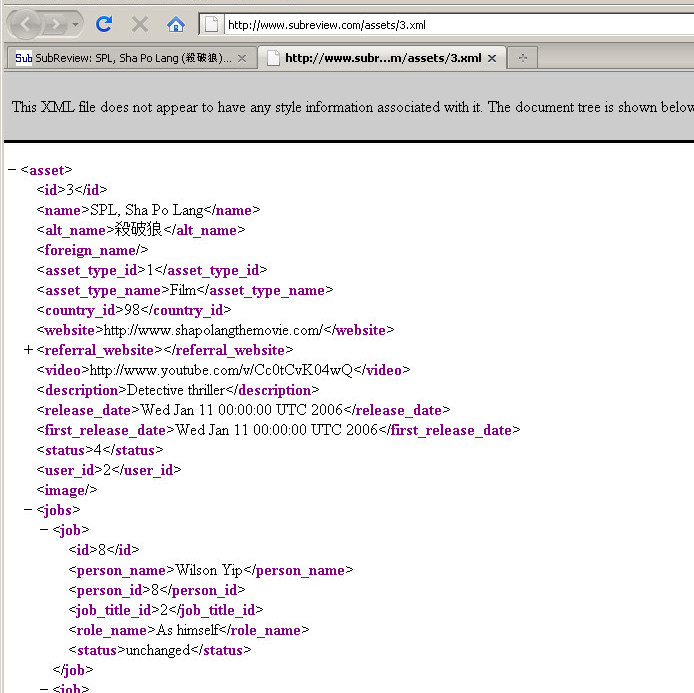Collapse the root asset node
This screenshot has height=693, width=694.
point(12,170)
